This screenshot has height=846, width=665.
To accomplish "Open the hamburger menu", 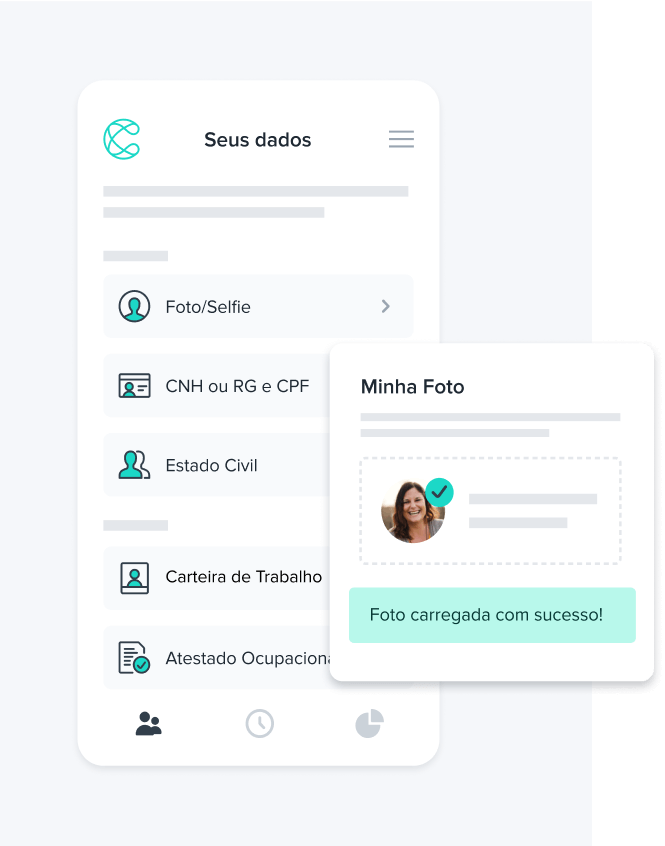I will point(401,139).
